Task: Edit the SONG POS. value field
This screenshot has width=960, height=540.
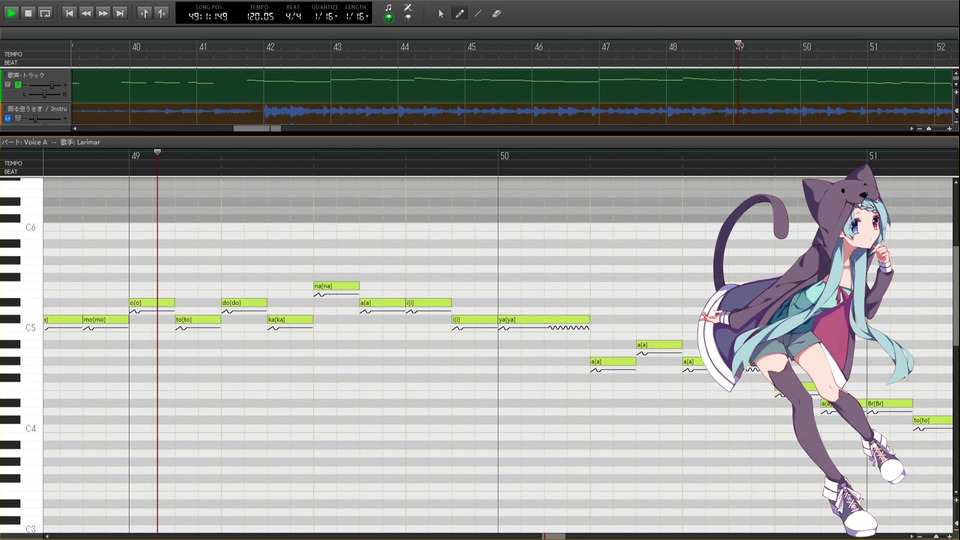Action: tap(208, 17)
